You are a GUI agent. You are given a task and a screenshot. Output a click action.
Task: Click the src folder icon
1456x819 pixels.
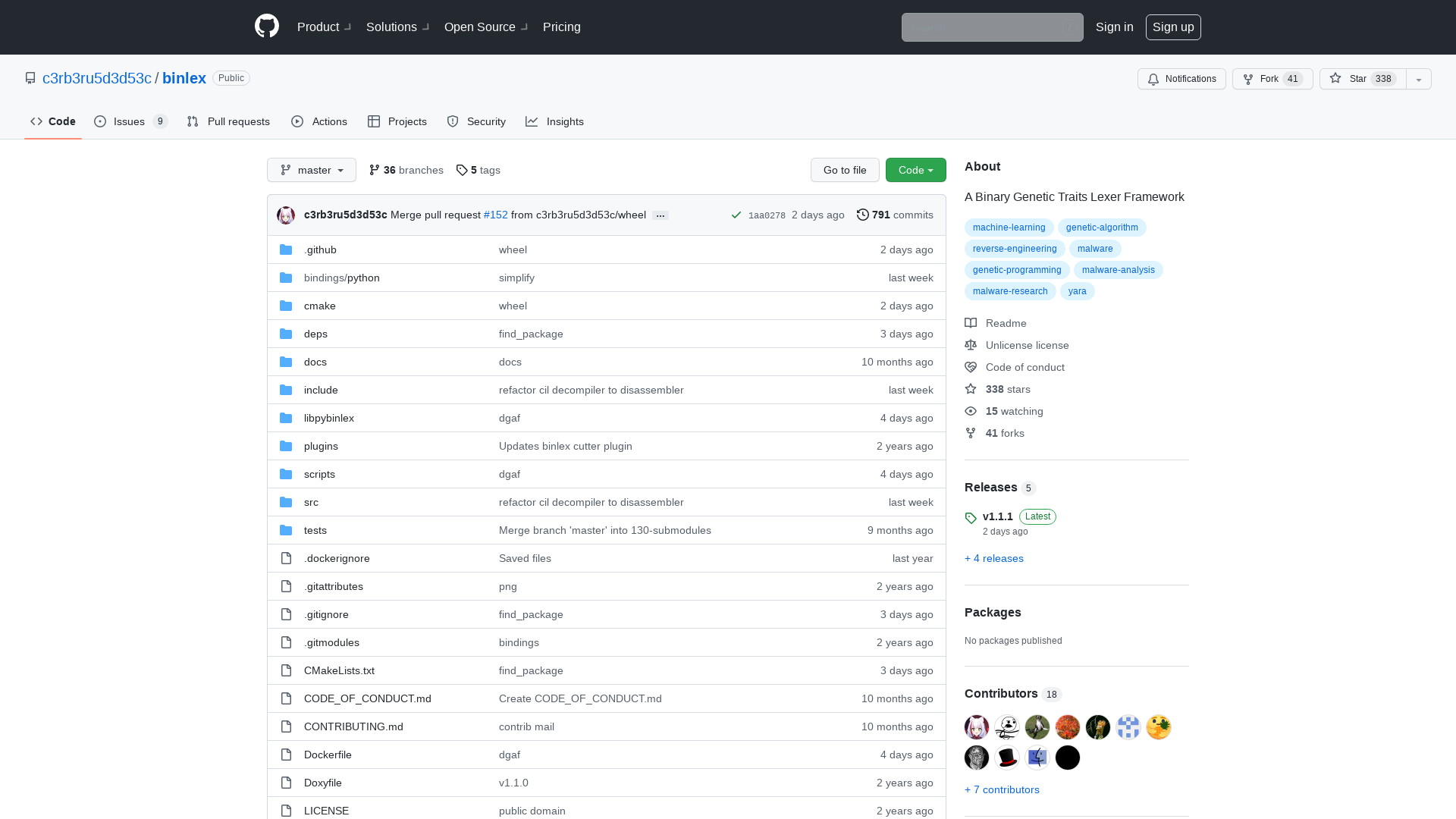click(x=286, y=502)
